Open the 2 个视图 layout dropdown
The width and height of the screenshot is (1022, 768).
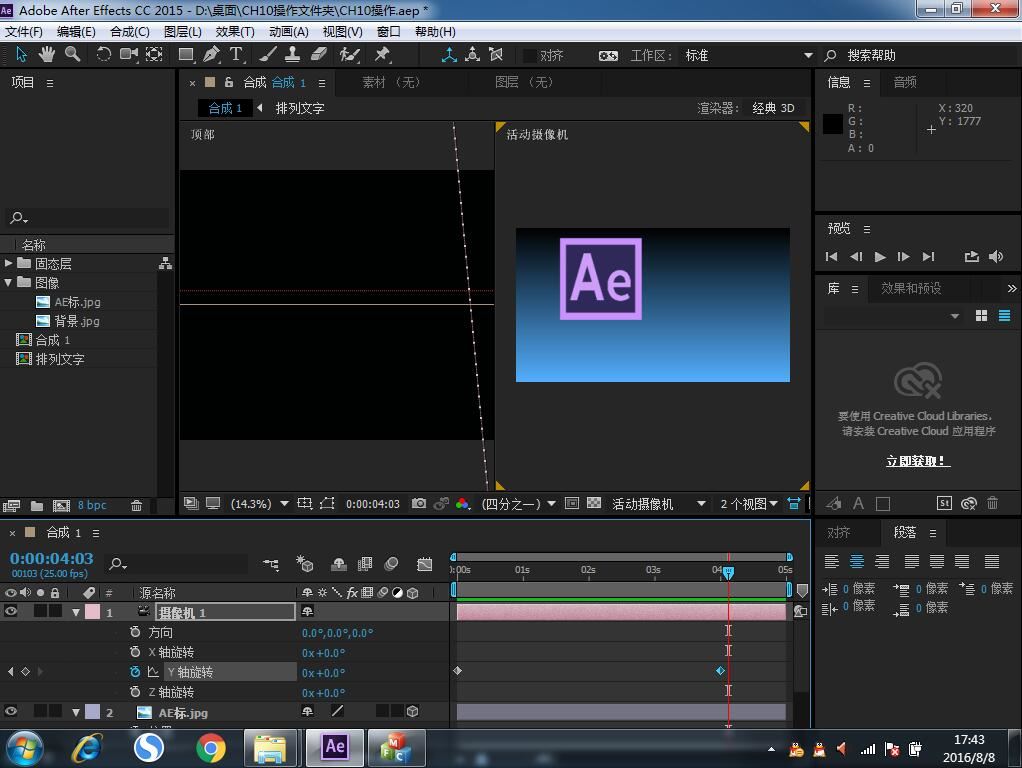point(749,504)
